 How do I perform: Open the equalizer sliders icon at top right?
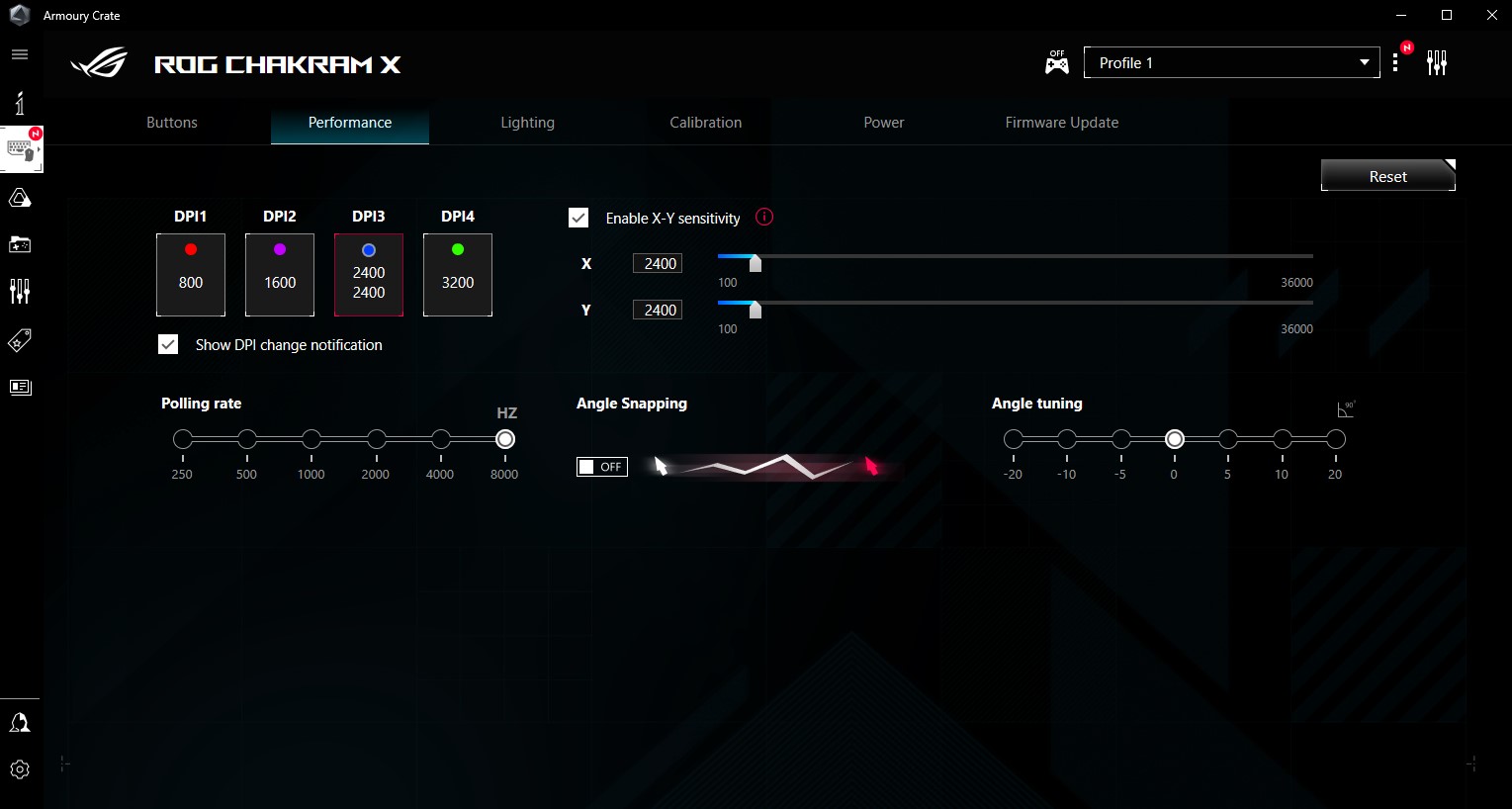pyautogui.click(x=1437, y=63)
